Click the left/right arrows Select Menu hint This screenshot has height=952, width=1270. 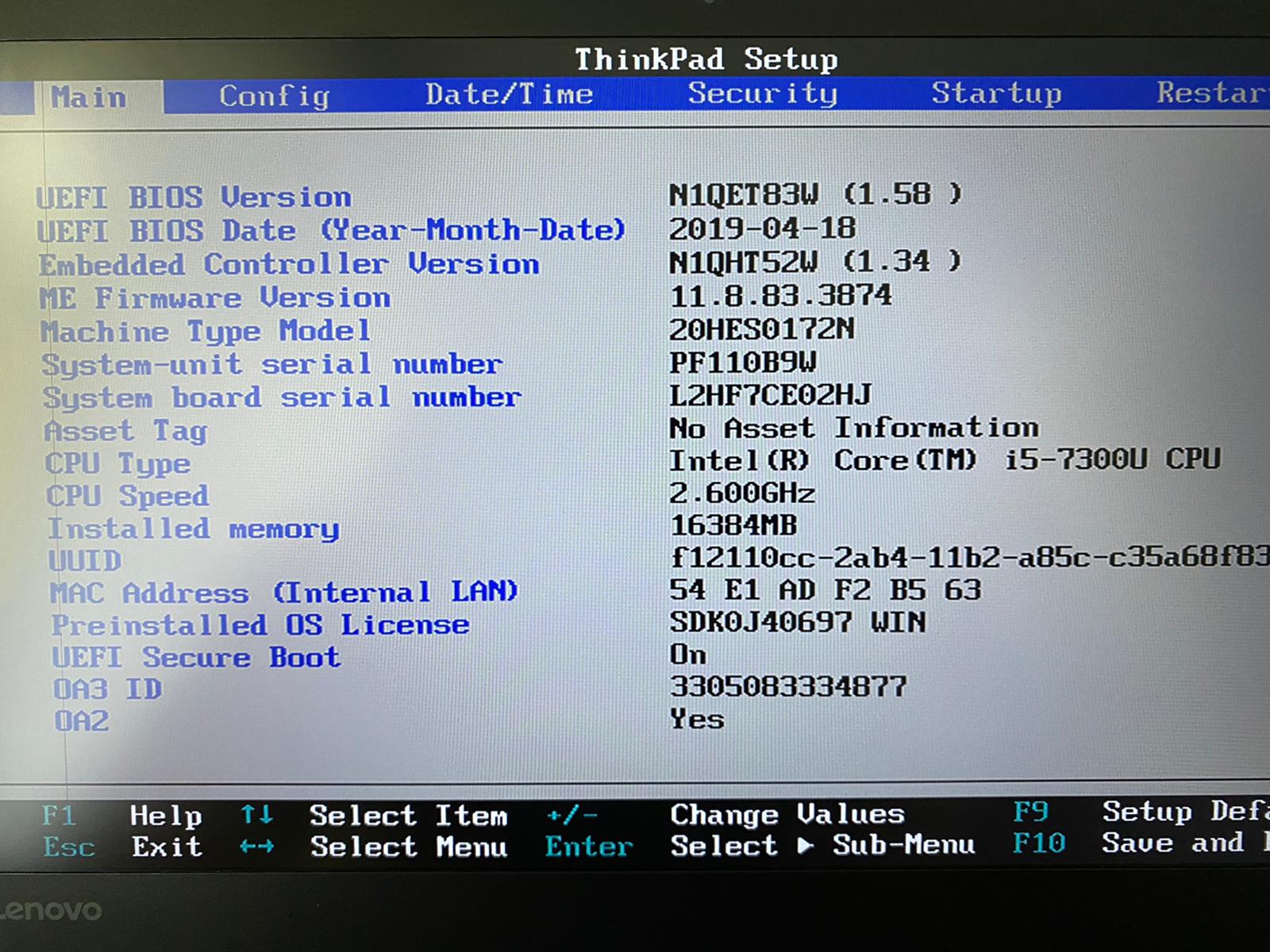click(374, 847)
